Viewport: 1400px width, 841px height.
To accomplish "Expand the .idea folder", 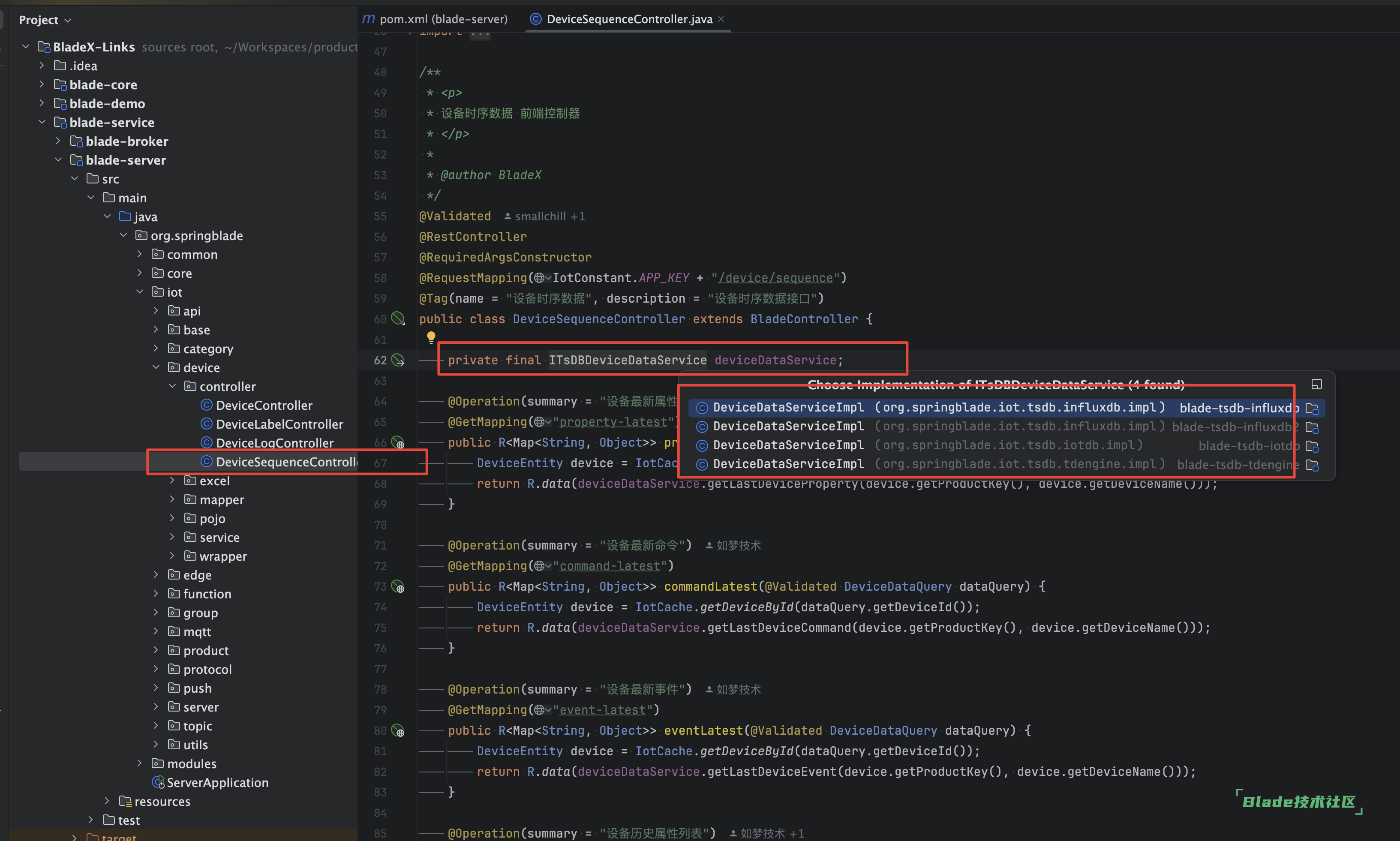I will click(x=42, y=65).
